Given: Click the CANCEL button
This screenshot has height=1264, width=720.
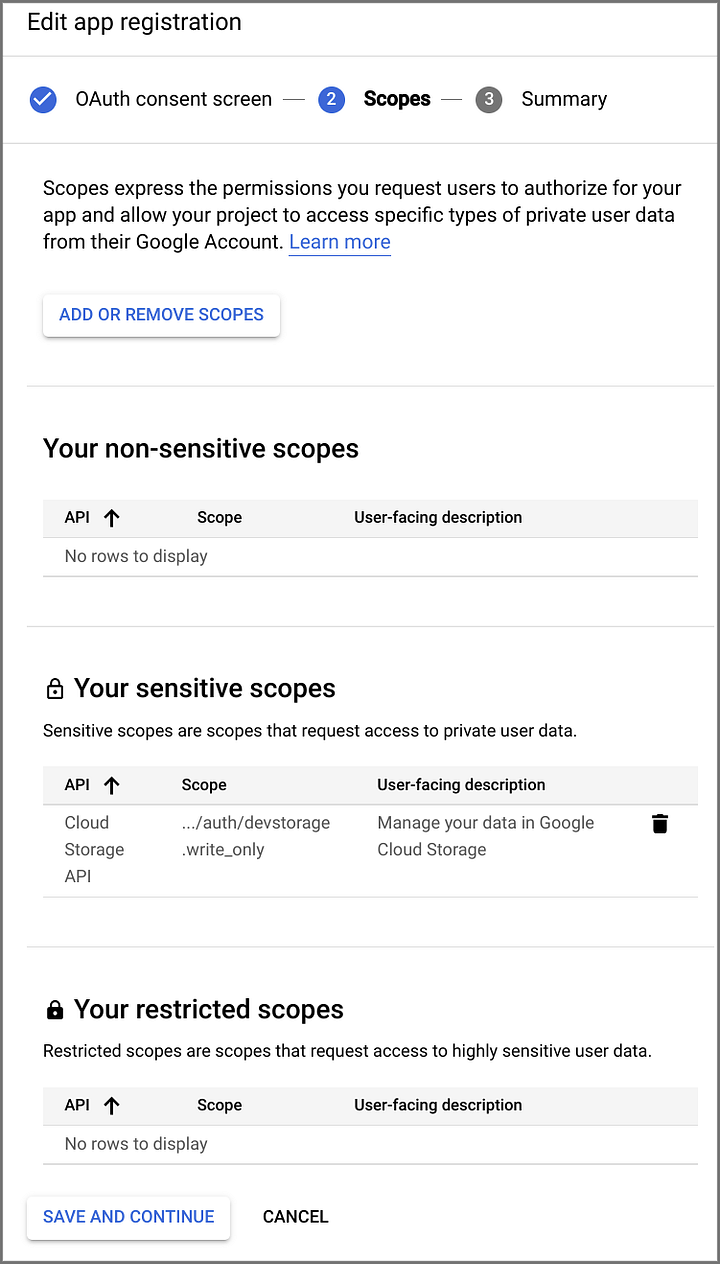Looking at the screenshot, I should 295,1217.
